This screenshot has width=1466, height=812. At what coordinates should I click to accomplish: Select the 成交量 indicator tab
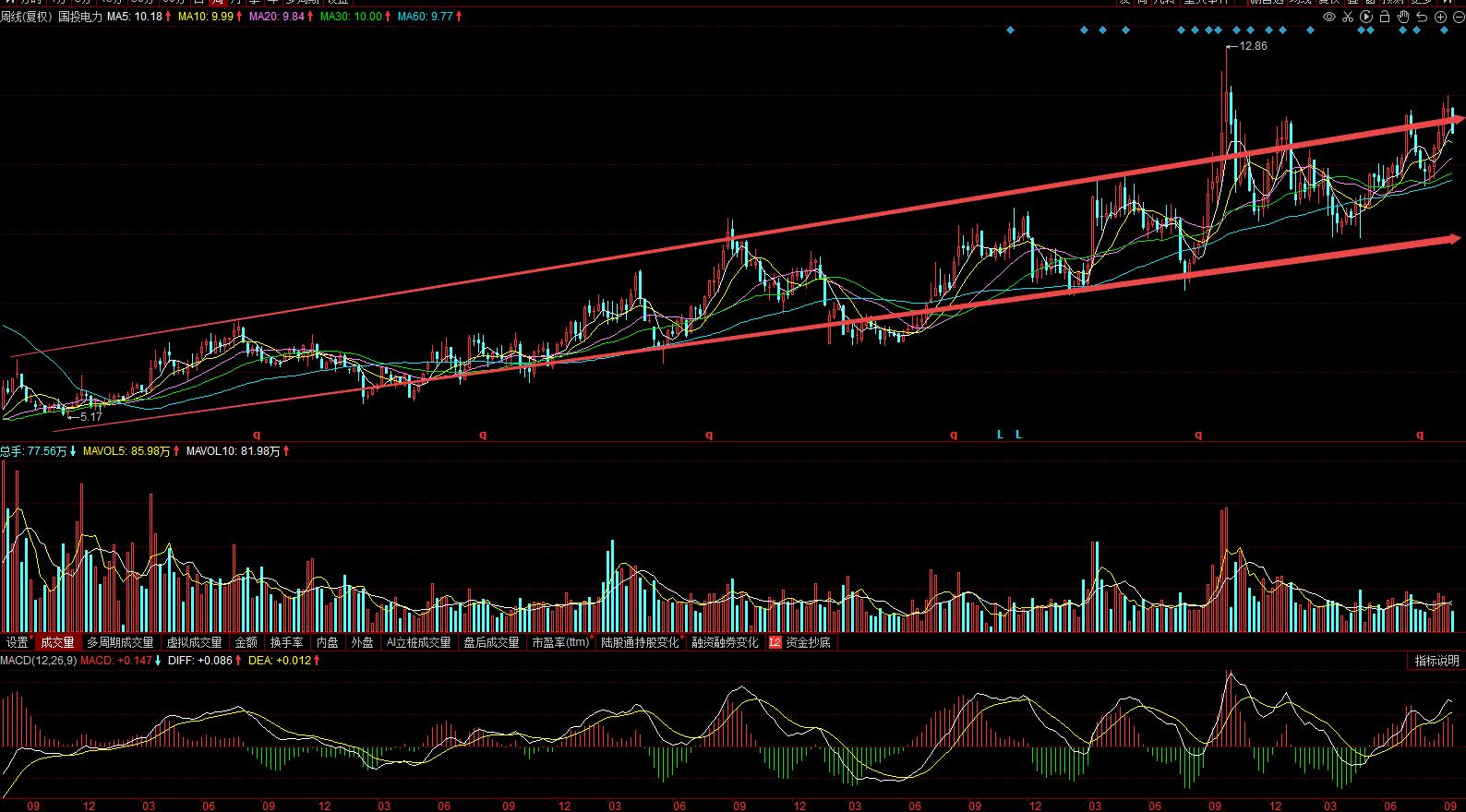click(58, 642)
